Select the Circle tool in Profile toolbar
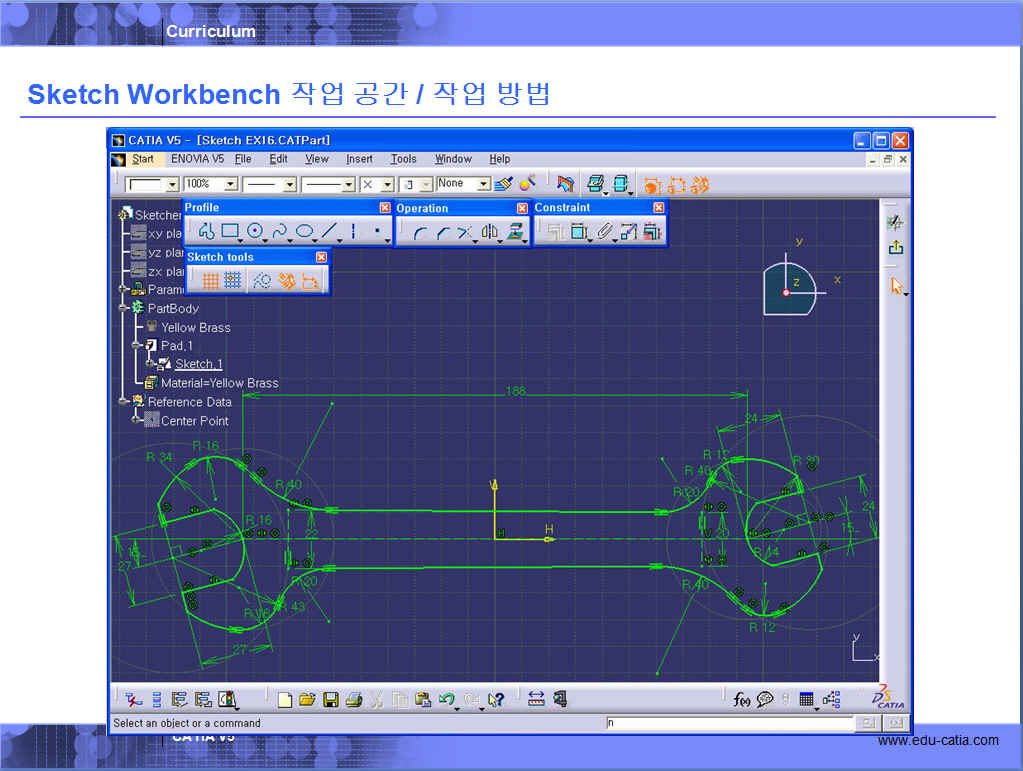 pyautogui.click(x=254, y=231)
